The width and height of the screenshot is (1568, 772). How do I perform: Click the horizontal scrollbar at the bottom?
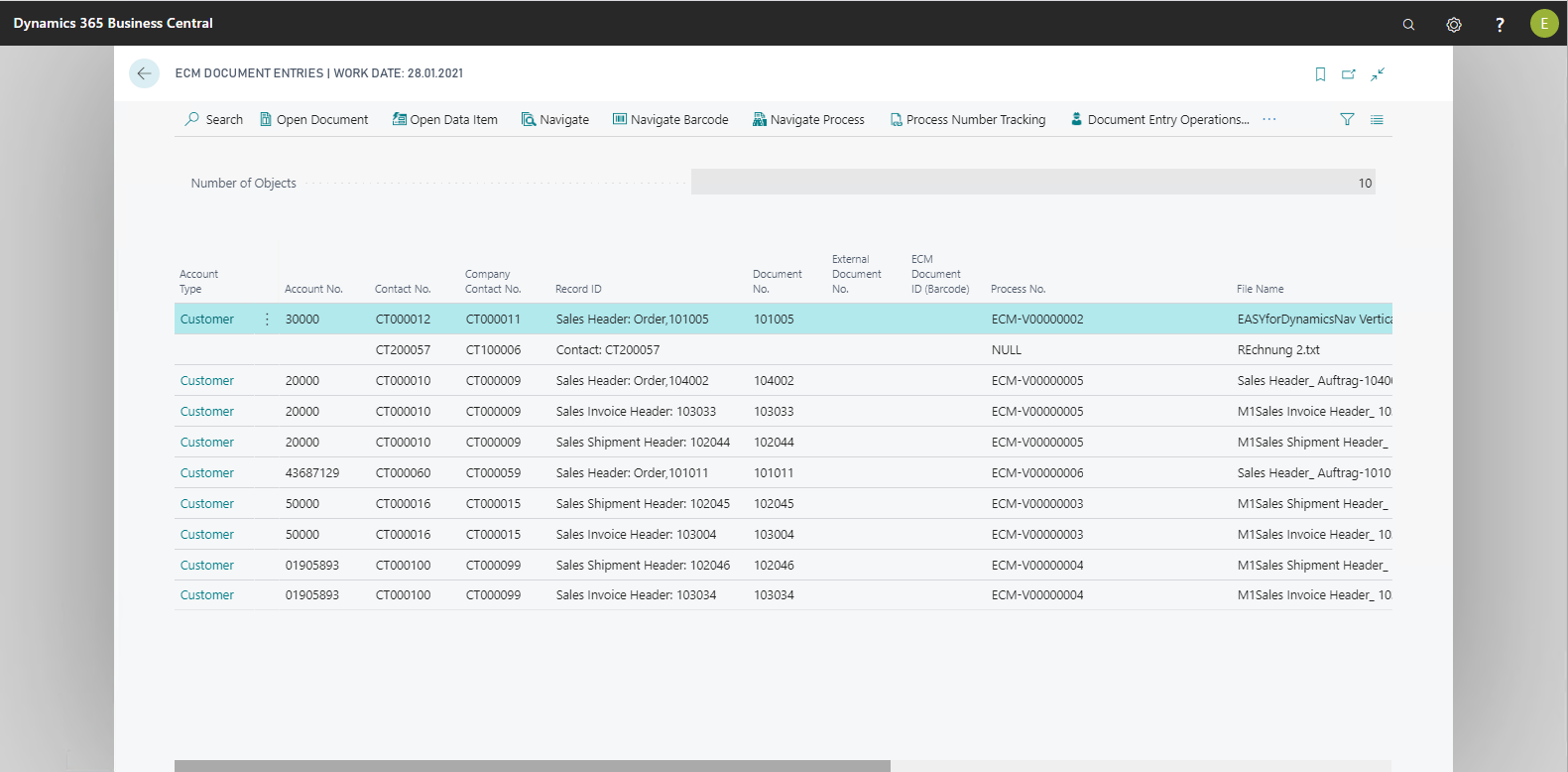click(532, 765)
